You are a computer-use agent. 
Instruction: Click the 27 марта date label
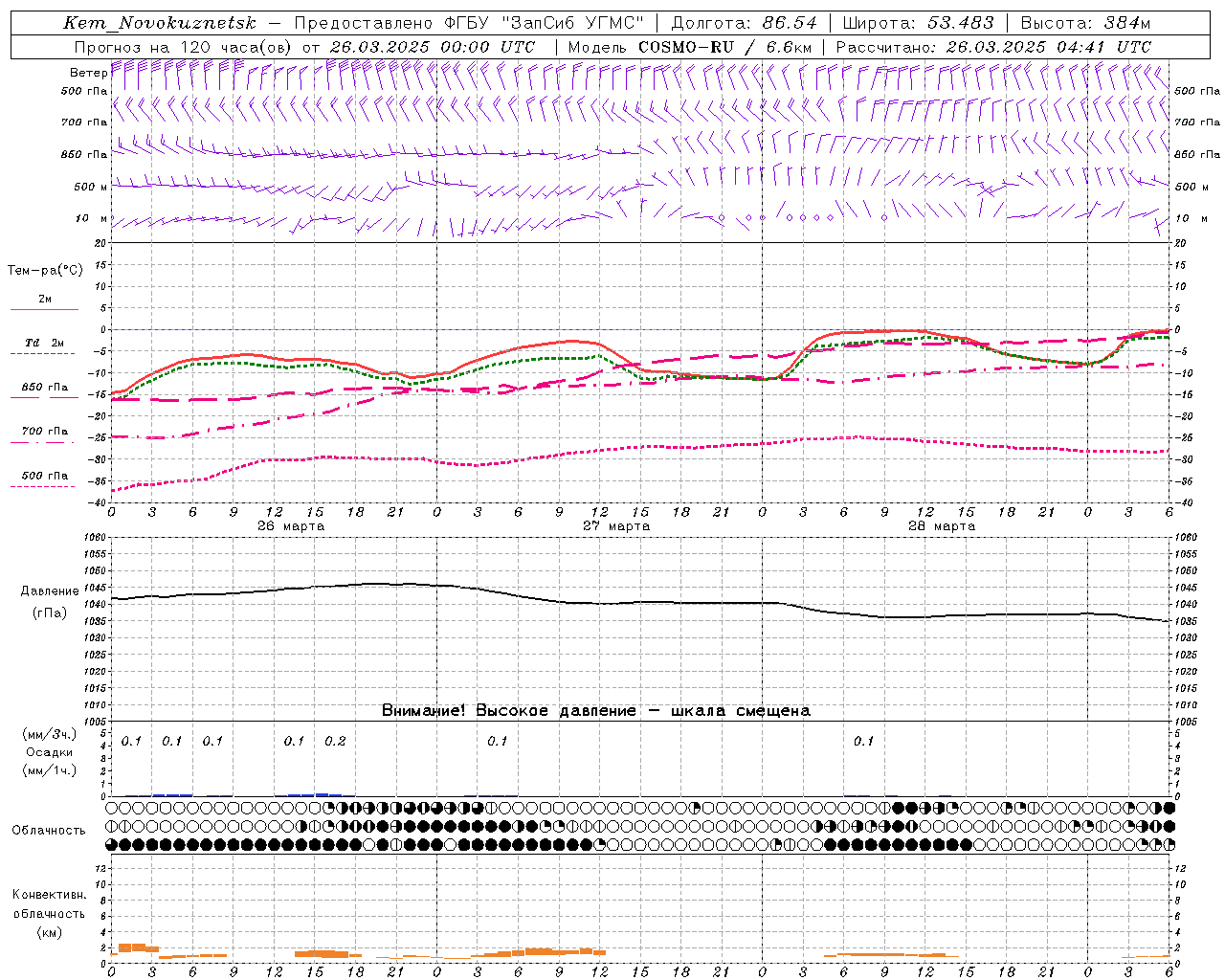[616, 526]
